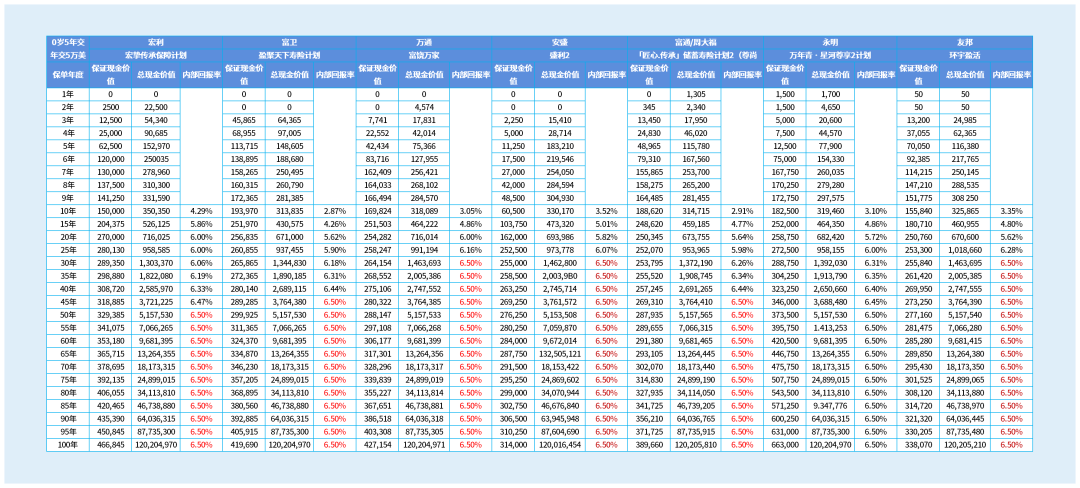Click the 3.35% return rate cell
The width and height of the screenshot is (1080, 488).
click(x=1011, y=211)
